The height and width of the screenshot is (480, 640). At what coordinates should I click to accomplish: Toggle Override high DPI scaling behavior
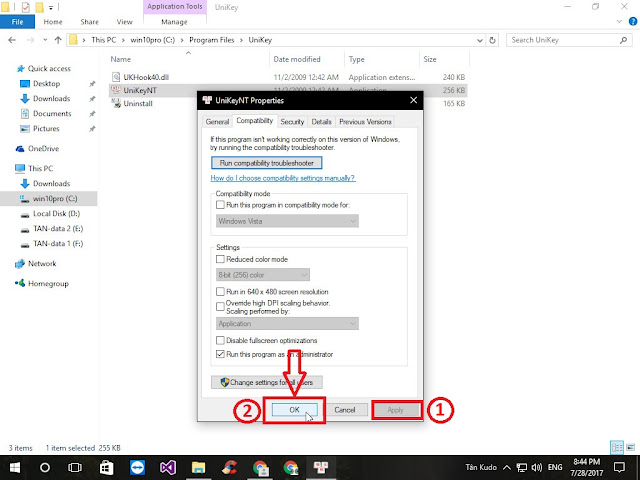220,307
